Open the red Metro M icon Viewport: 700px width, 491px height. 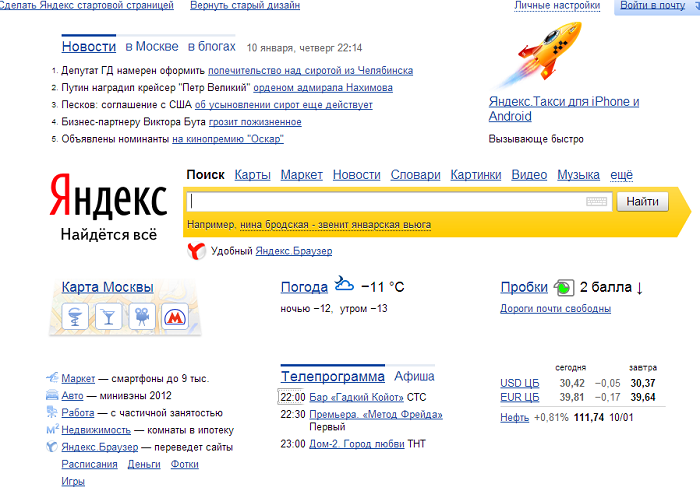pos(175,316)
